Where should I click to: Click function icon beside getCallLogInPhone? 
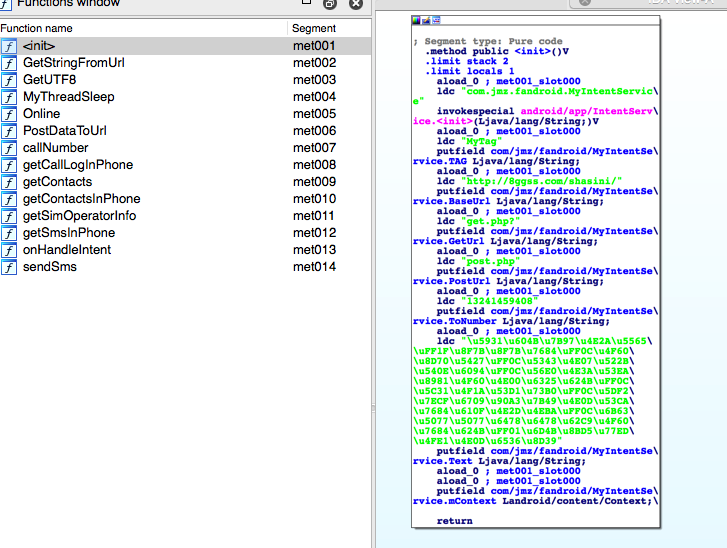9,165
